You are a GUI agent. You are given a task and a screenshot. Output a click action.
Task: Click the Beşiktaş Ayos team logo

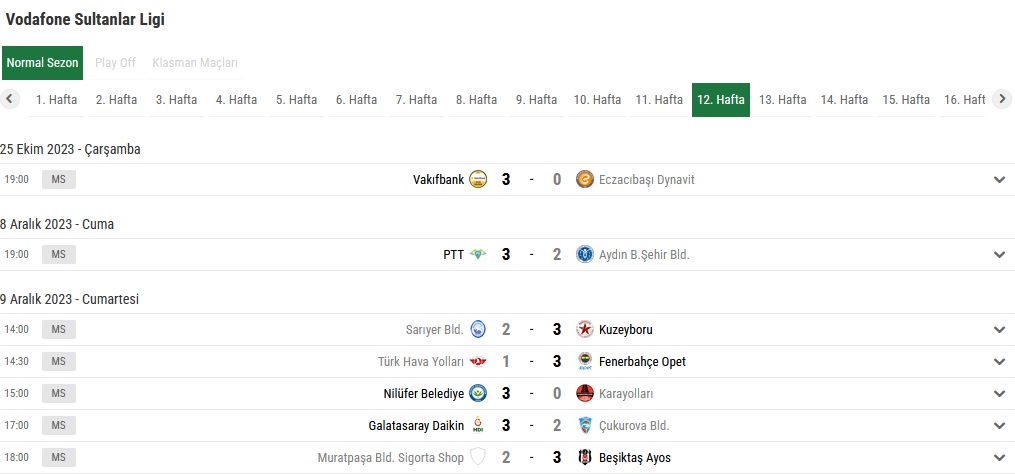click(x=585, y=458)
